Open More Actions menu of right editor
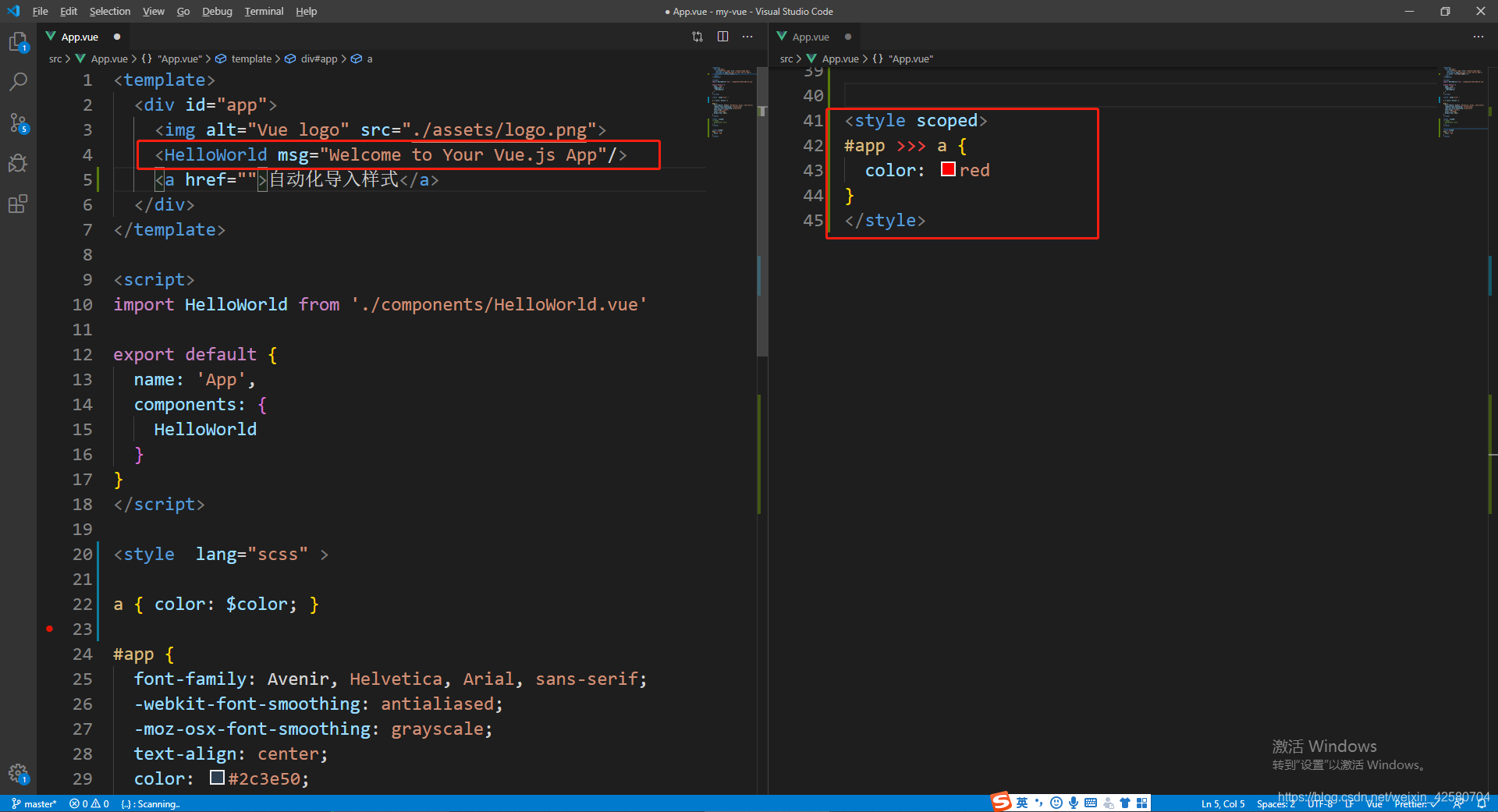Screen dimensions: 1498x812 point(1478,37)
